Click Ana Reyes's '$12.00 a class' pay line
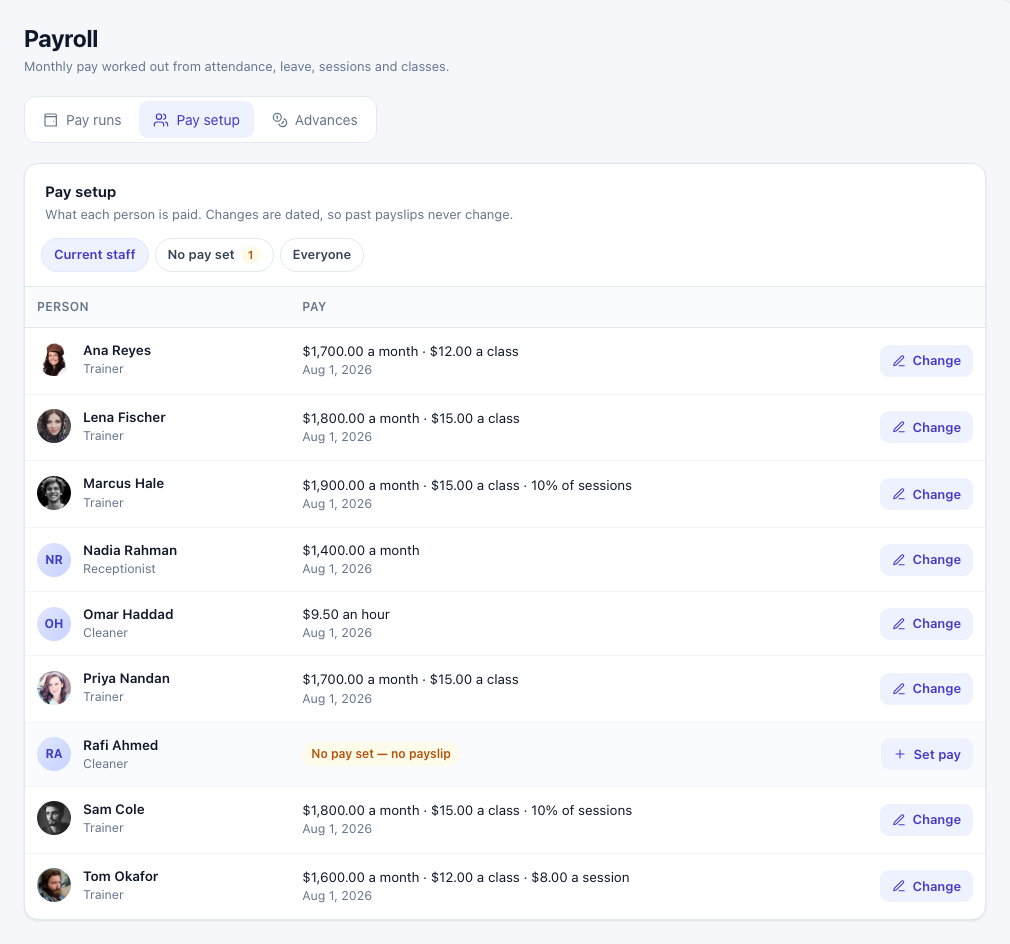The width and height of the screenshot is (1010, 944). (x=474, y=352)
